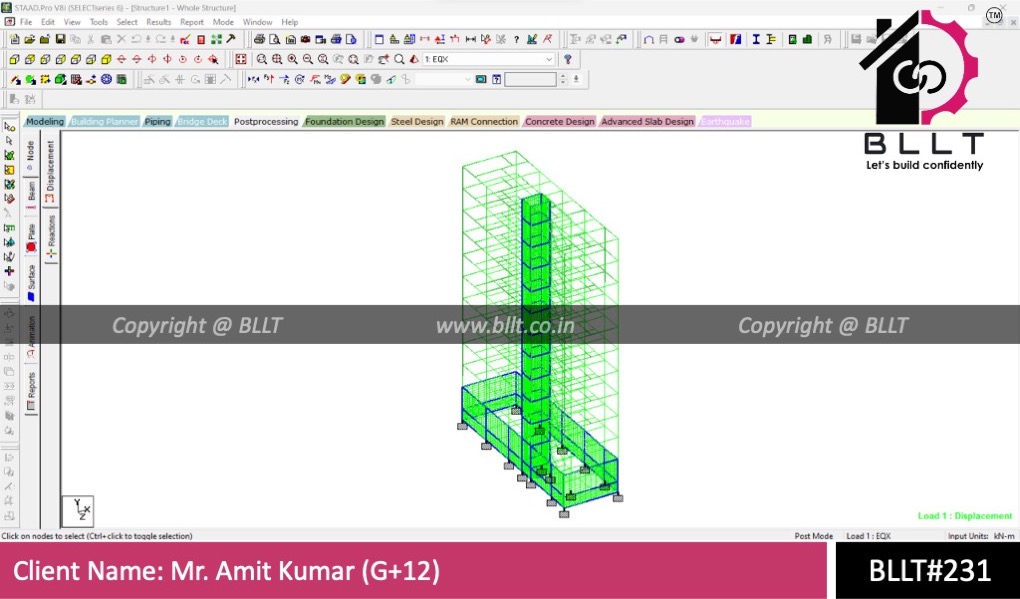Select the Reactions sub-page tab
Image resolution: width=1020 pixels, height=599 pixels.
tap(51, 237)
